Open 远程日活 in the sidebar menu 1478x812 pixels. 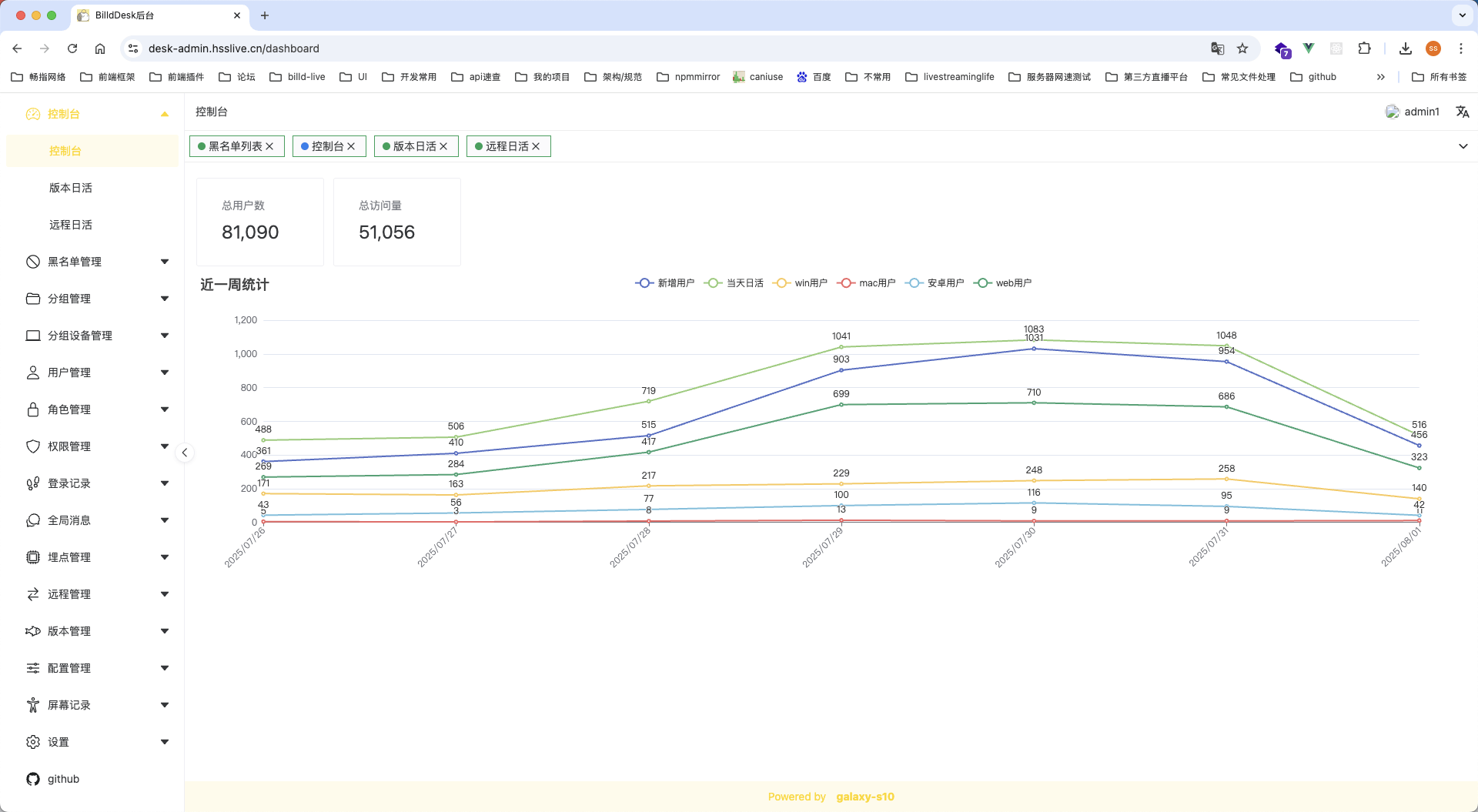point(71,225)
